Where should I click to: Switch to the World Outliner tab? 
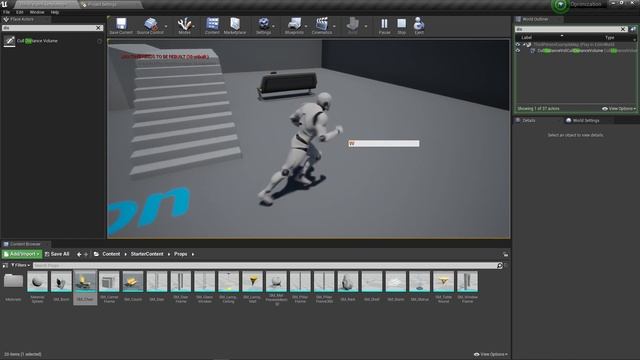[535, 19]
